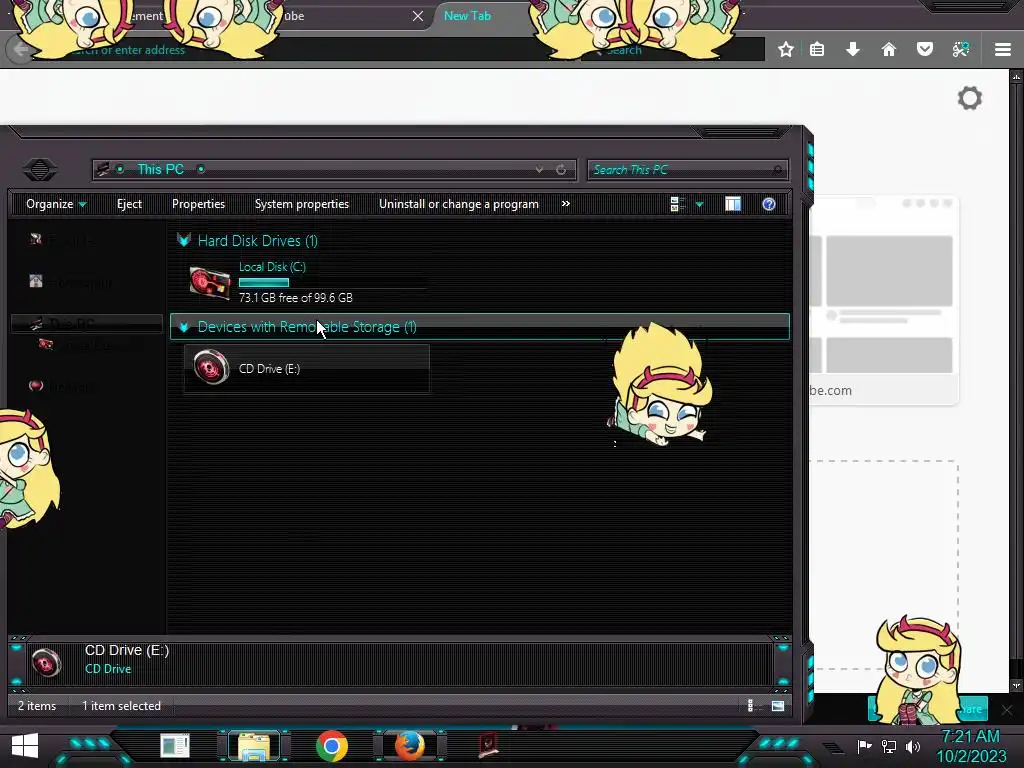Screen dimensions: 1024x768
Task: Close the Firefox tab left of New Tab
Action: pos(418,16)
